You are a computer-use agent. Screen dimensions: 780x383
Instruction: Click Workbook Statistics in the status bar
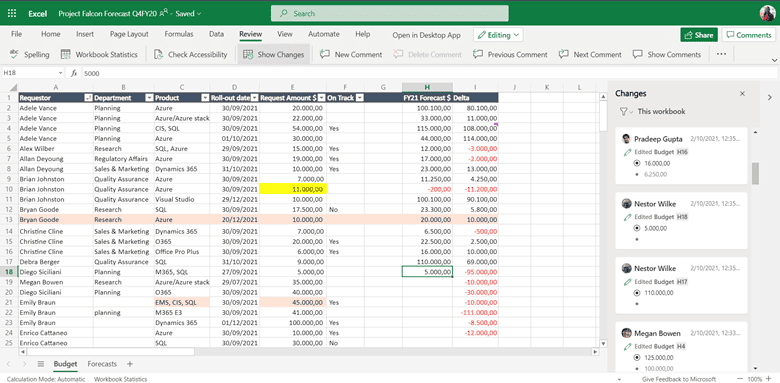[120, 379]
